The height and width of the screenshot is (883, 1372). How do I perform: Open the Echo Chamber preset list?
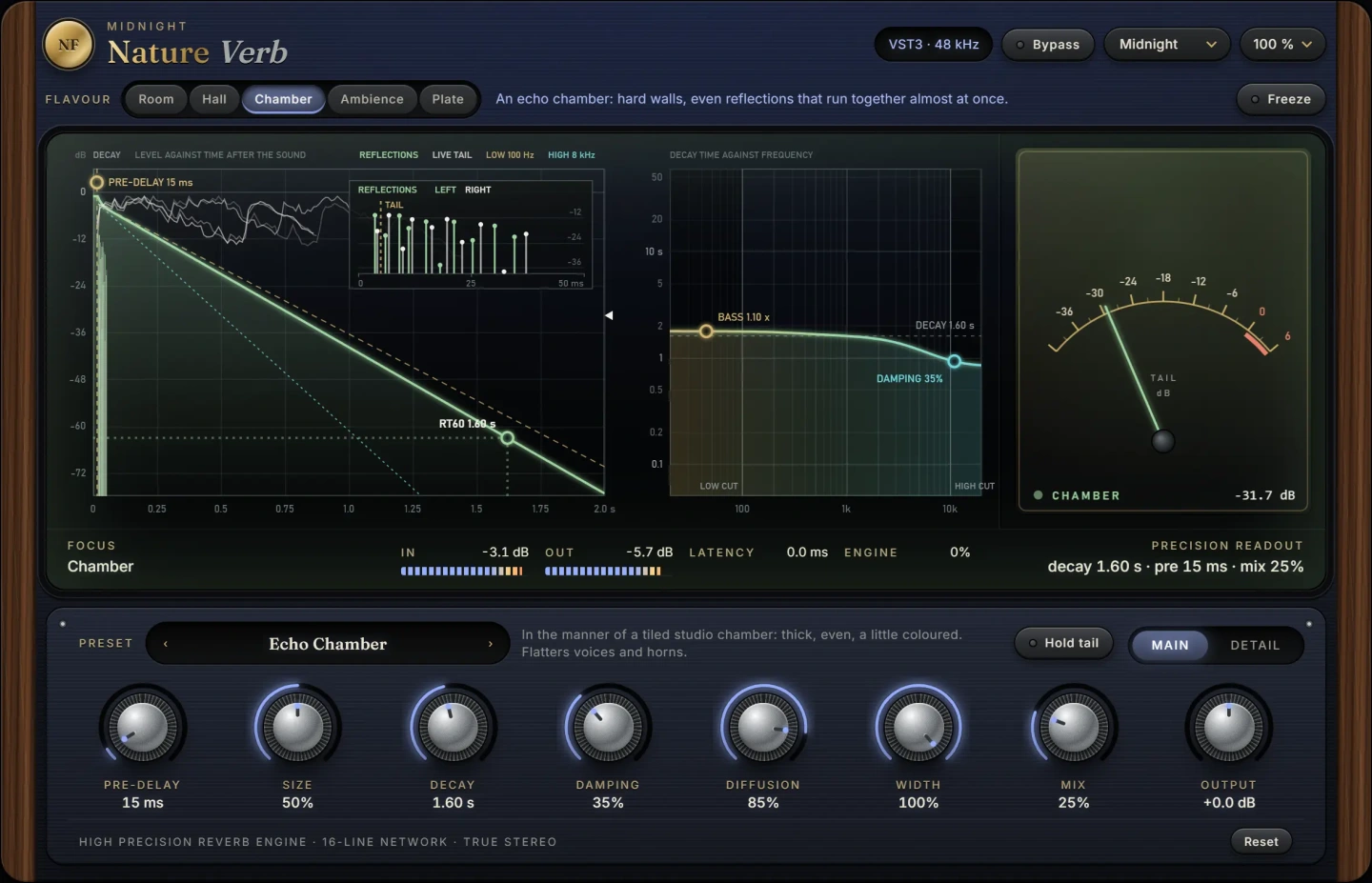[x=328, y=644]
